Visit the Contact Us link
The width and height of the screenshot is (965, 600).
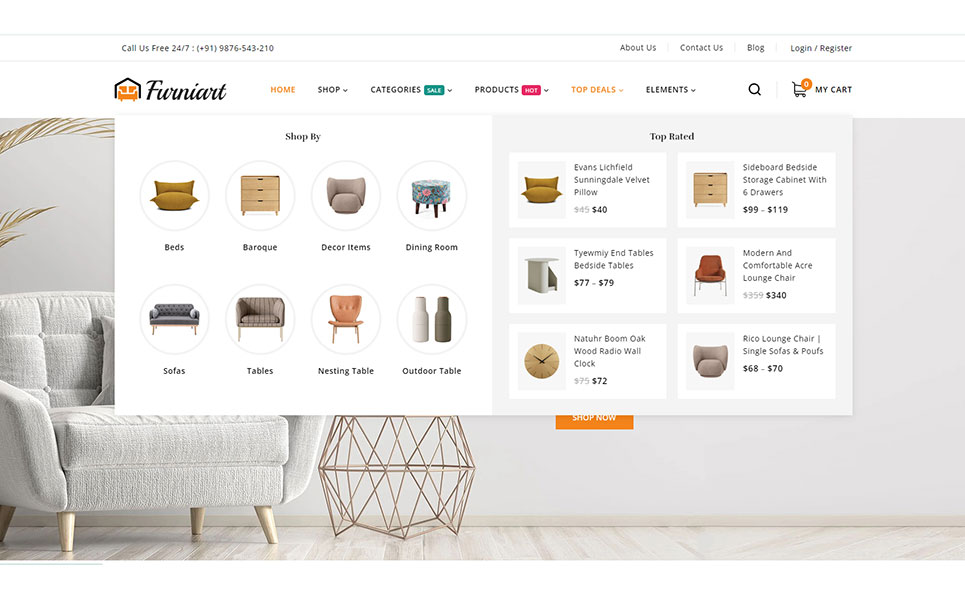tap(701, 47)
